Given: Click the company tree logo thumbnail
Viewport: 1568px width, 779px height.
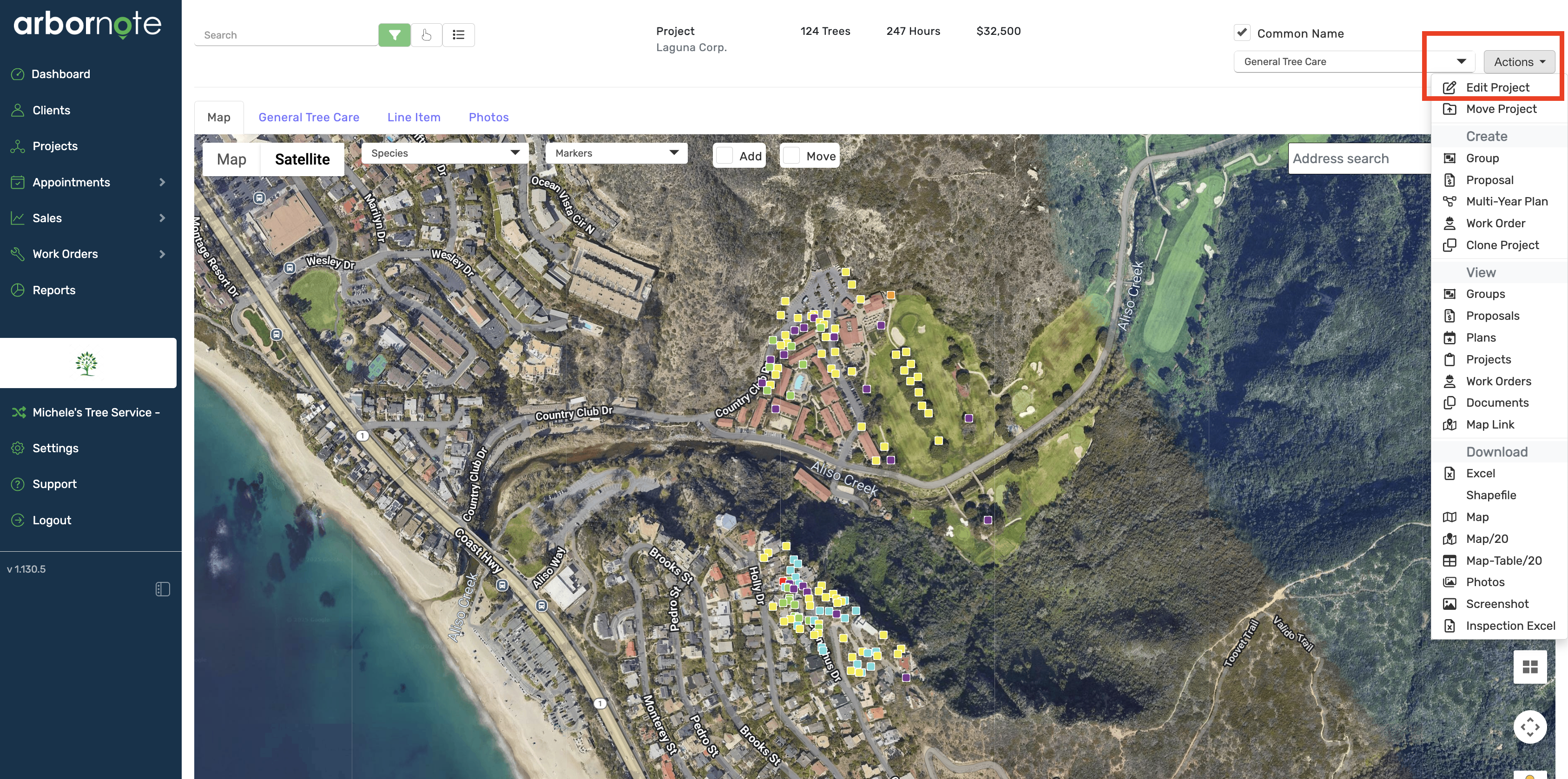Looking at the screenshot, I should 87,363.
